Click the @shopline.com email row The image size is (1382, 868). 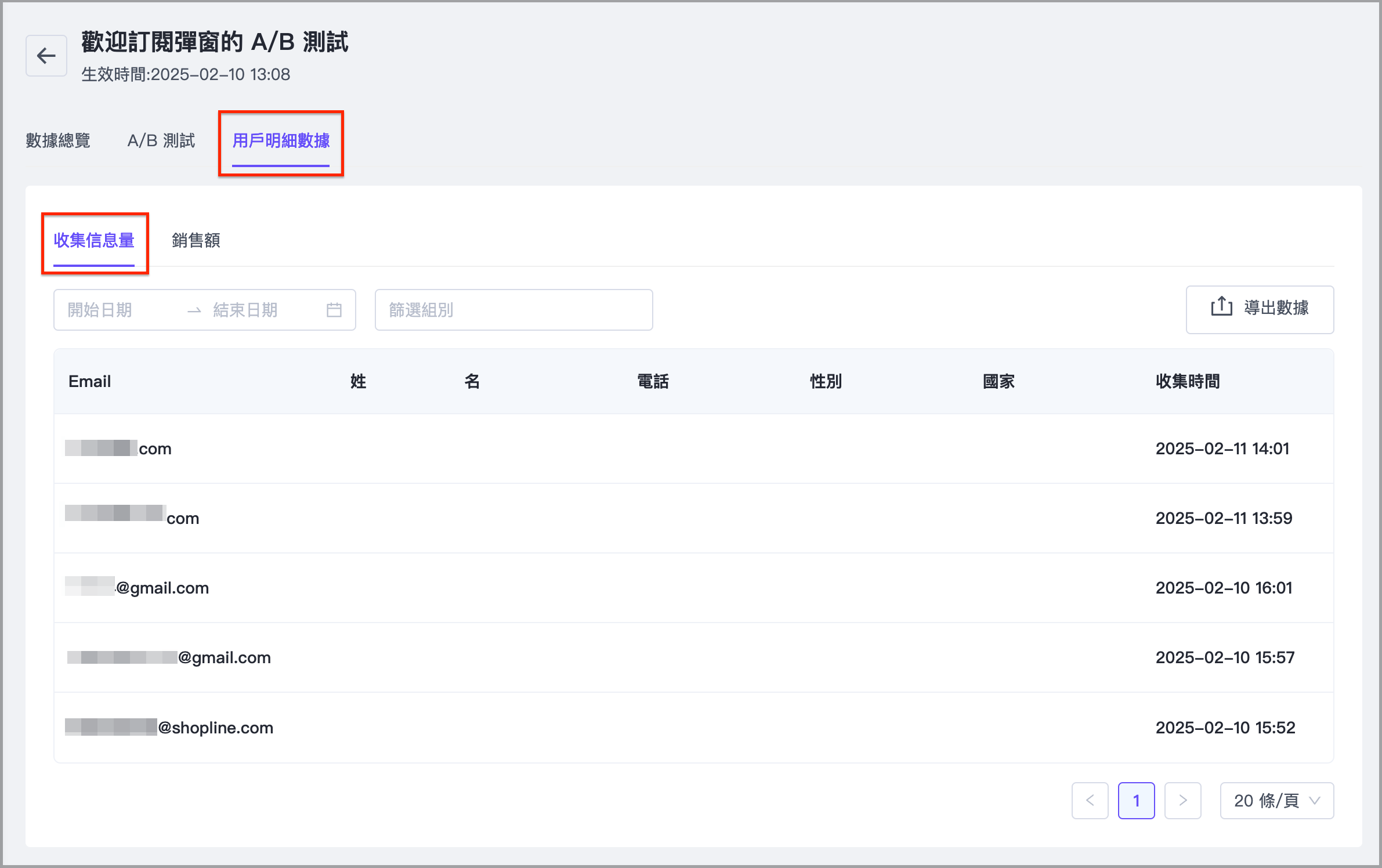pyautogui.click(x=215, y=728)
